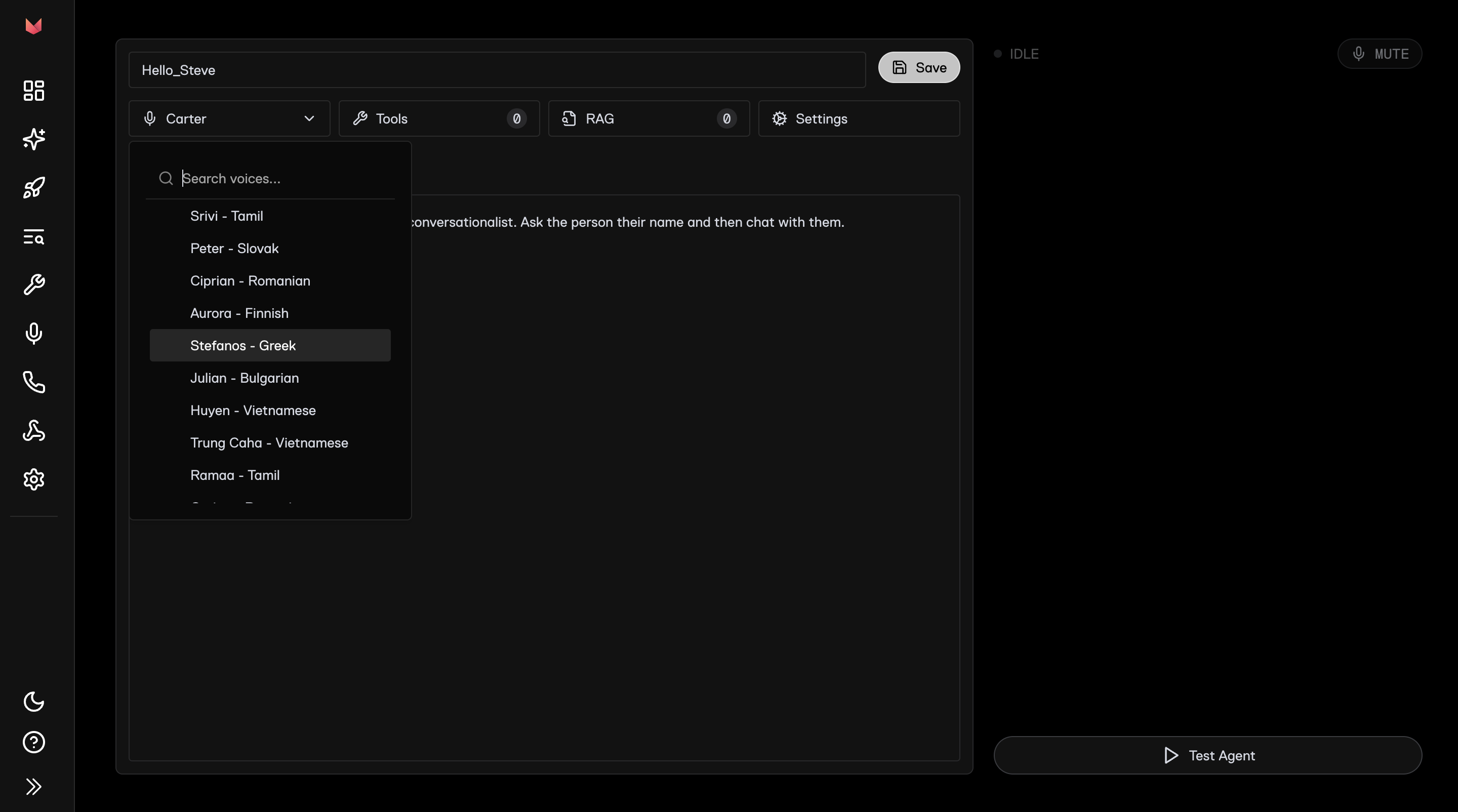Screen dimensions: 1458x812
Task: Open the gear settings icon in sidebar
Action: [34, 479]
